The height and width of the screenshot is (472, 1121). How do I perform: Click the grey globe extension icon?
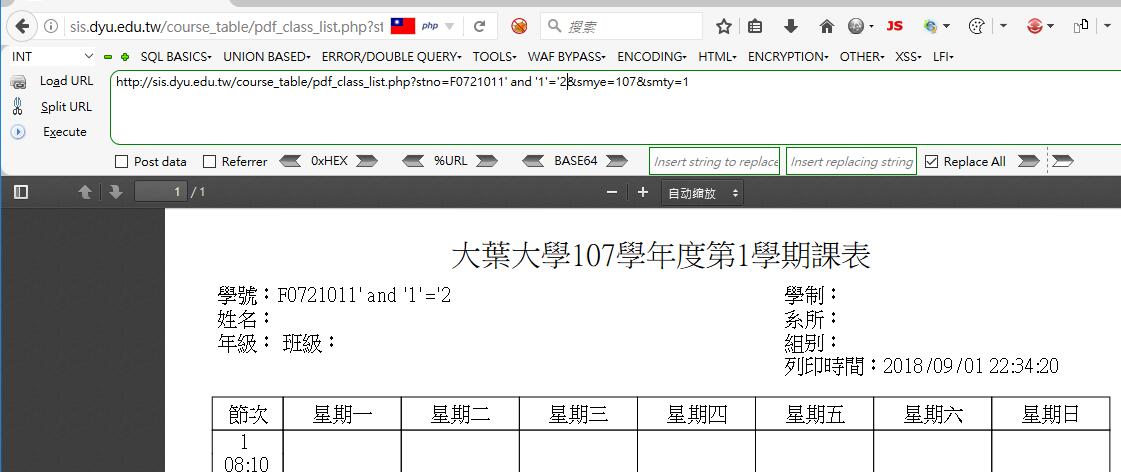[x=856, y=26]
